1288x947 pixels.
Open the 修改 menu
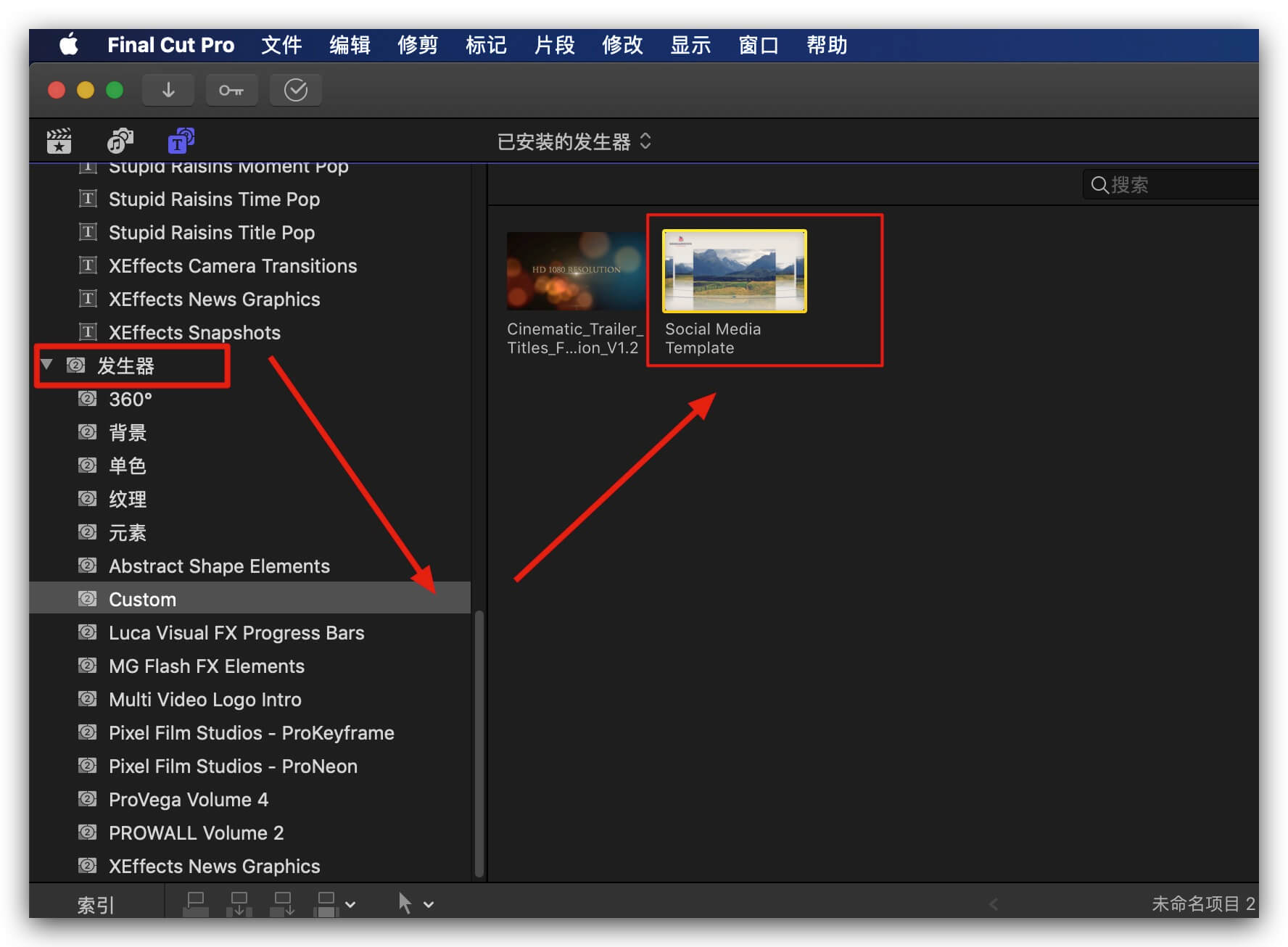pyautogui.click(x=622, y=45)
